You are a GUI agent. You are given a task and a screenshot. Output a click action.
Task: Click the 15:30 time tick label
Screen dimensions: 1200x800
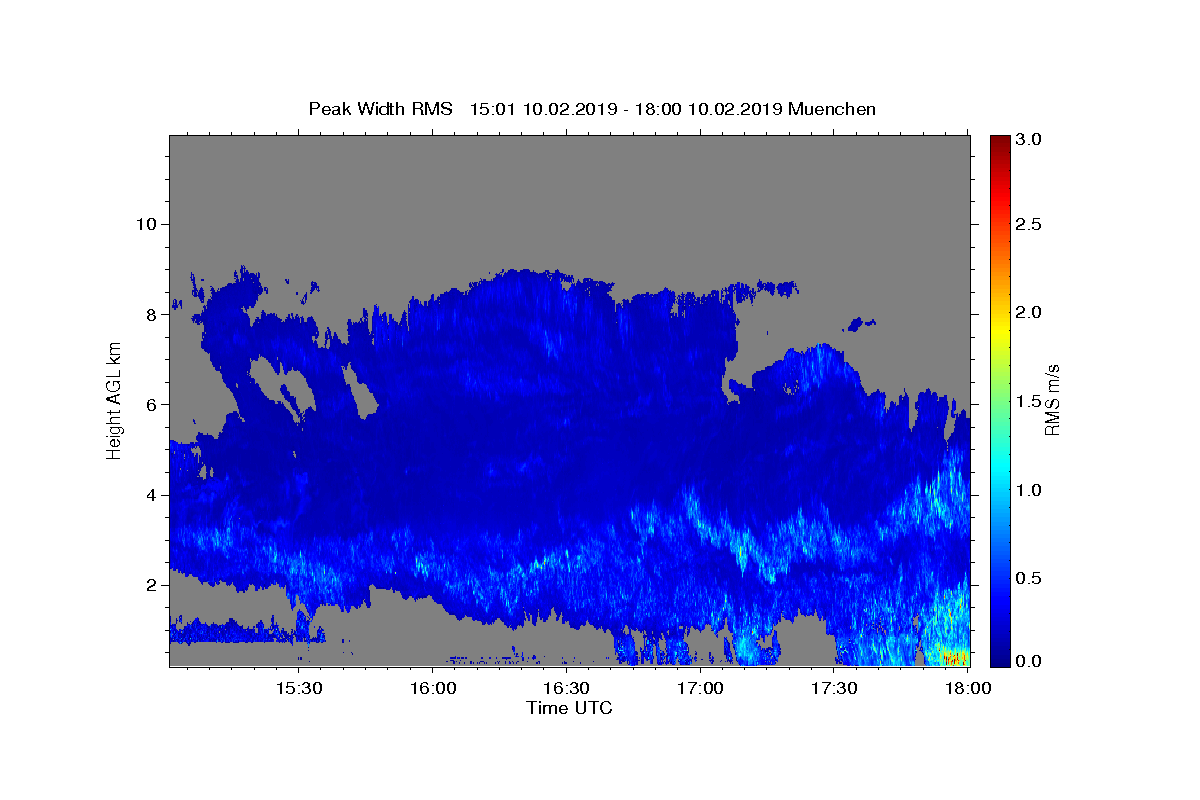click(299, 689)
